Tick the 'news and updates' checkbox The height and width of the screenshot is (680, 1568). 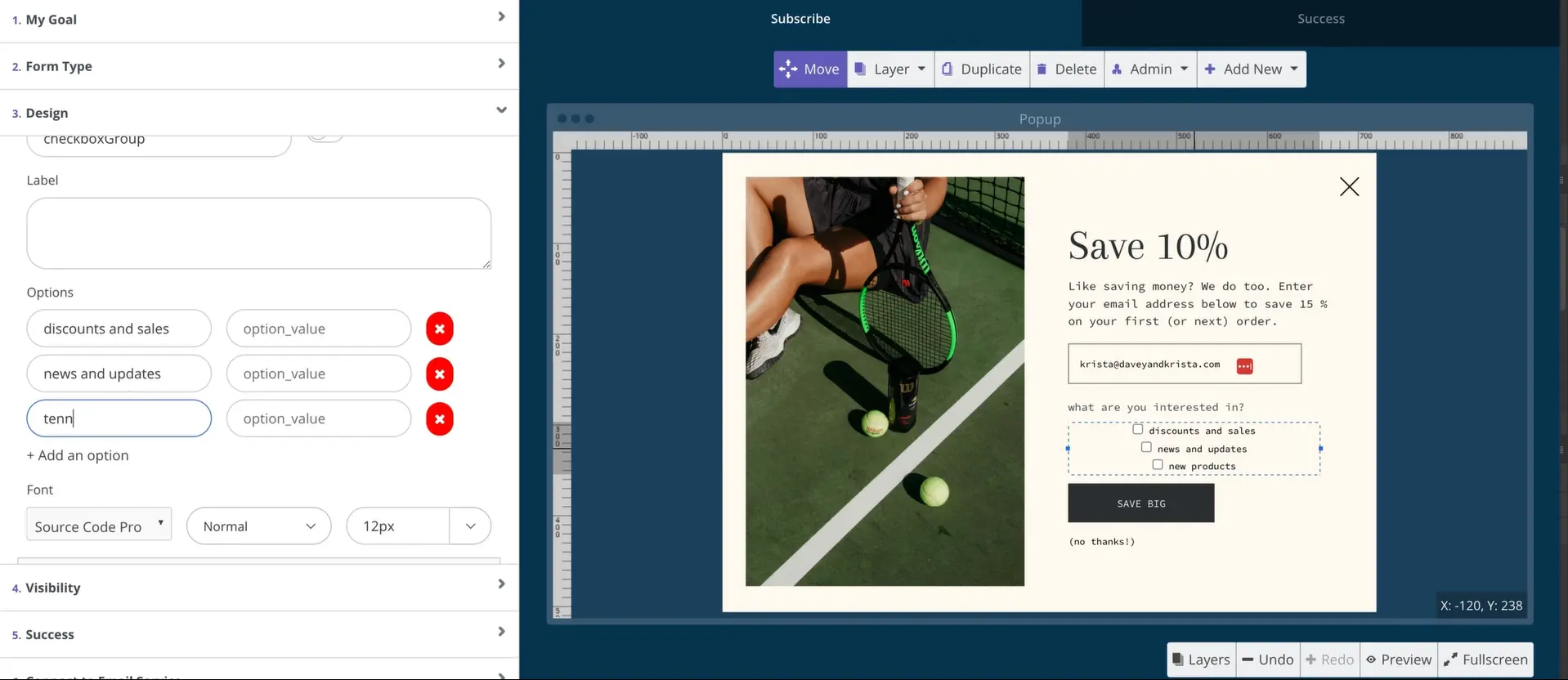tap(1146, 447)
